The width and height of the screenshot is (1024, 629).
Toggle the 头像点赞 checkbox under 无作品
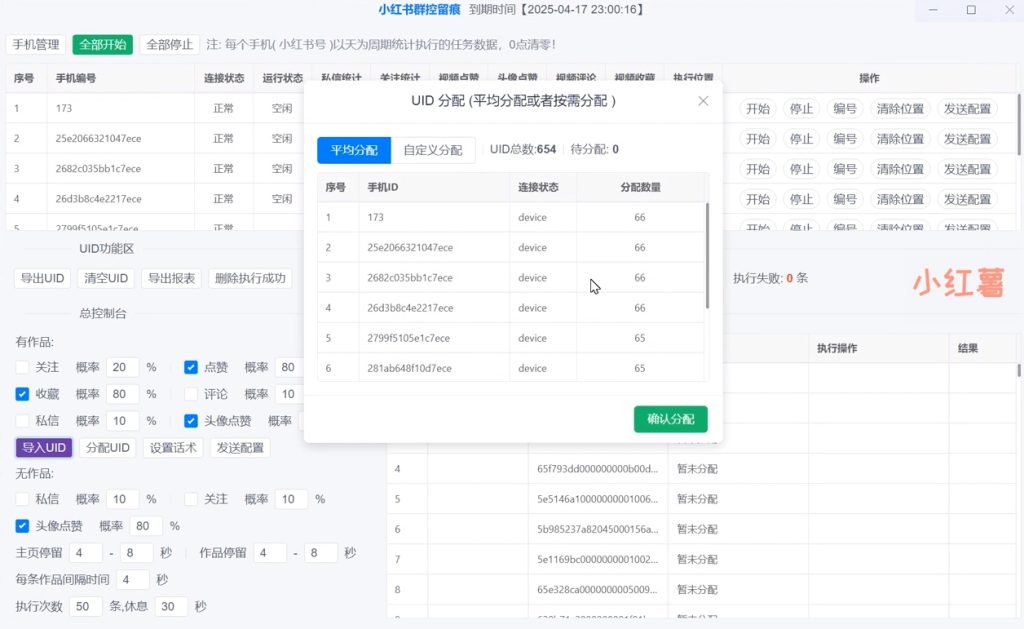coord(23,525)
